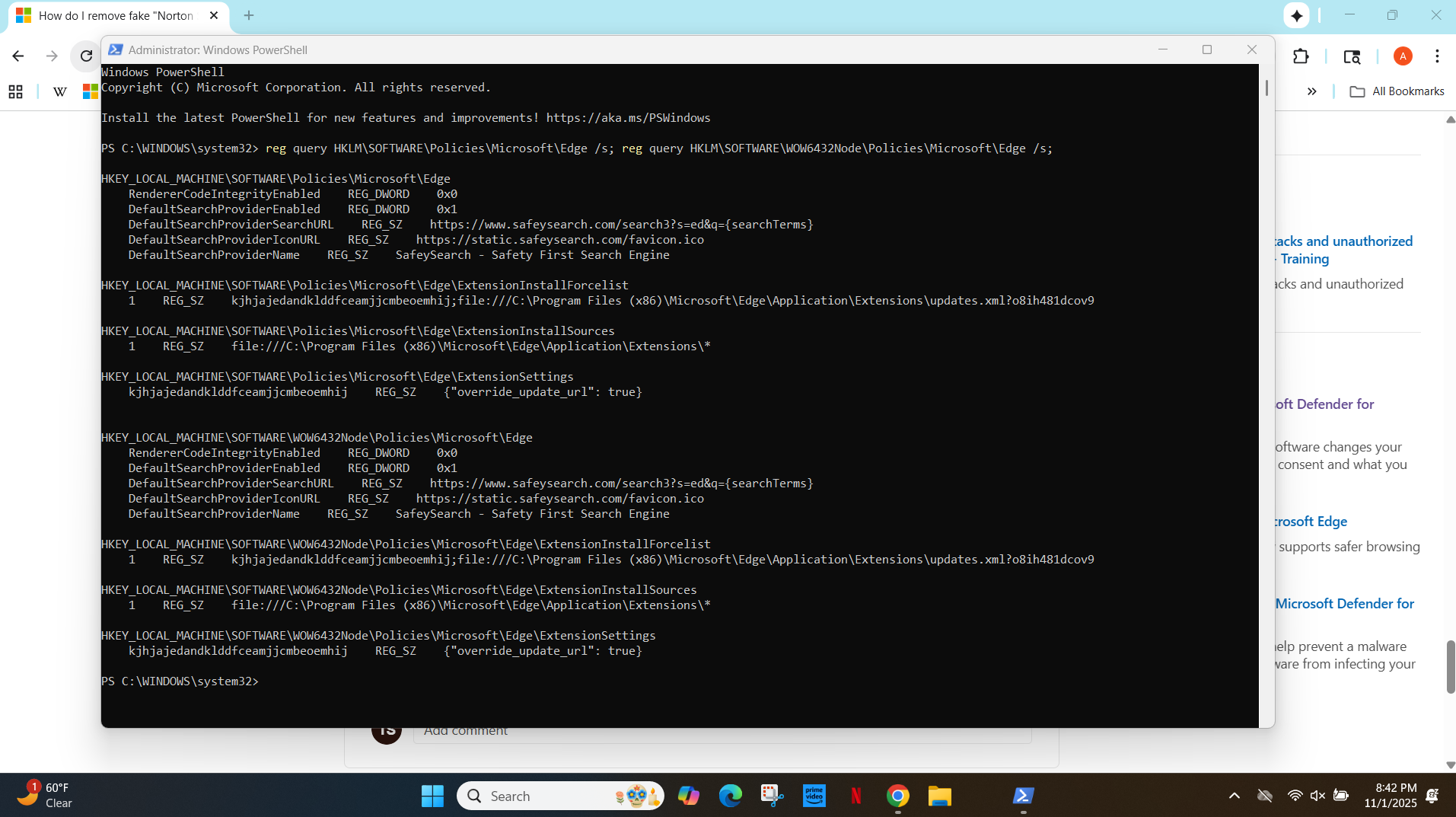Open Microsoft Edge from taskbar
This screenshot has width=1456, height=817.
click(x=731, y=796)
